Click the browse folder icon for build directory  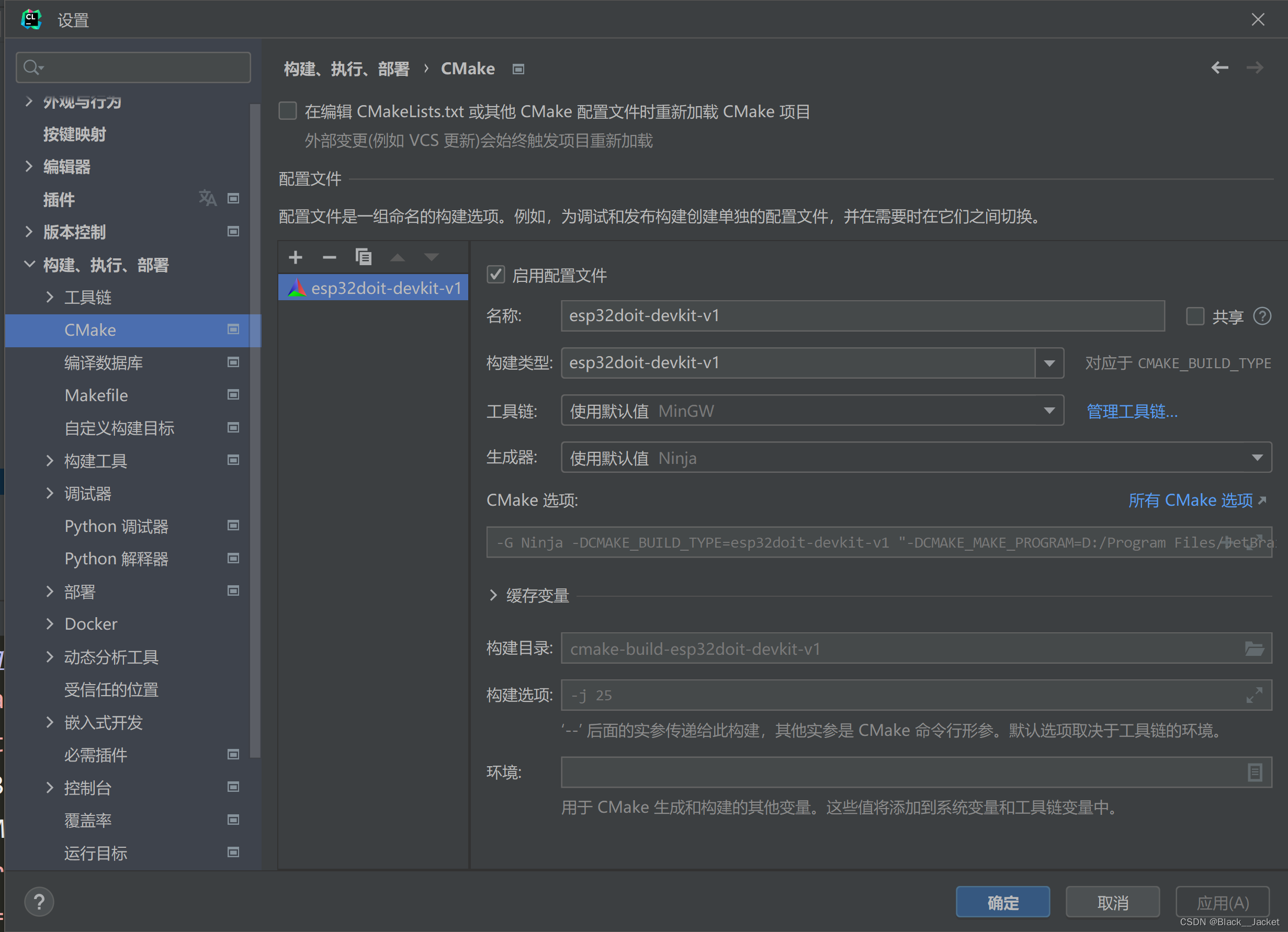(1254, 648)
